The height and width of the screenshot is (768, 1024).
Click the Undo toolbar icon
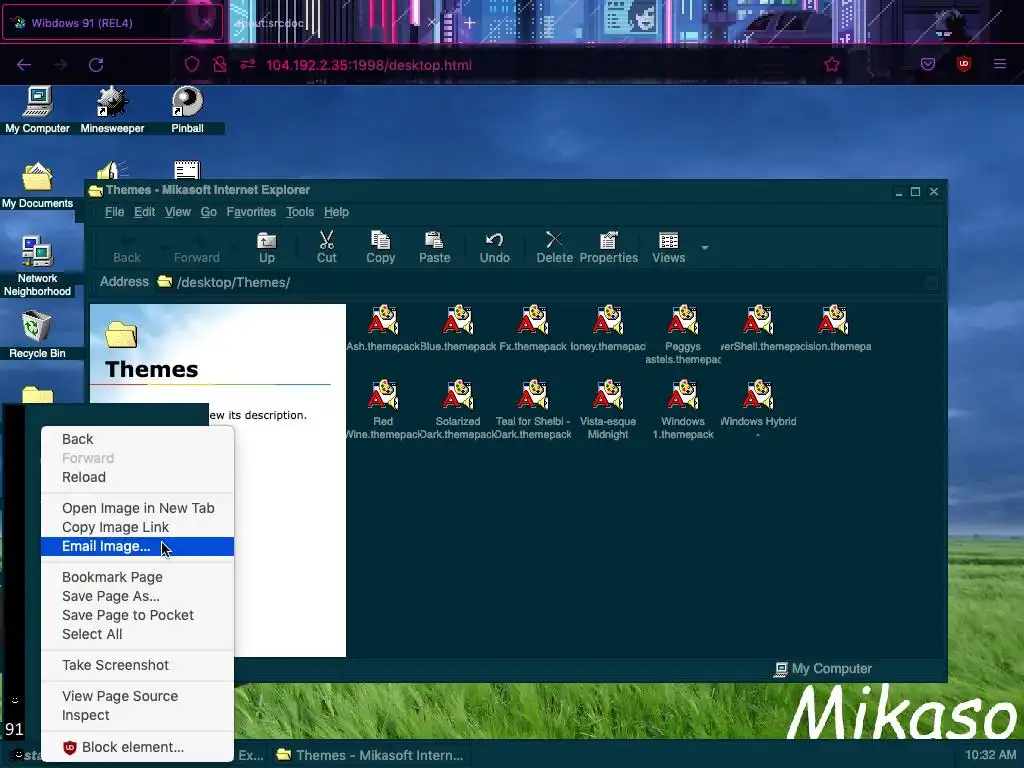[x=494, y=248]
